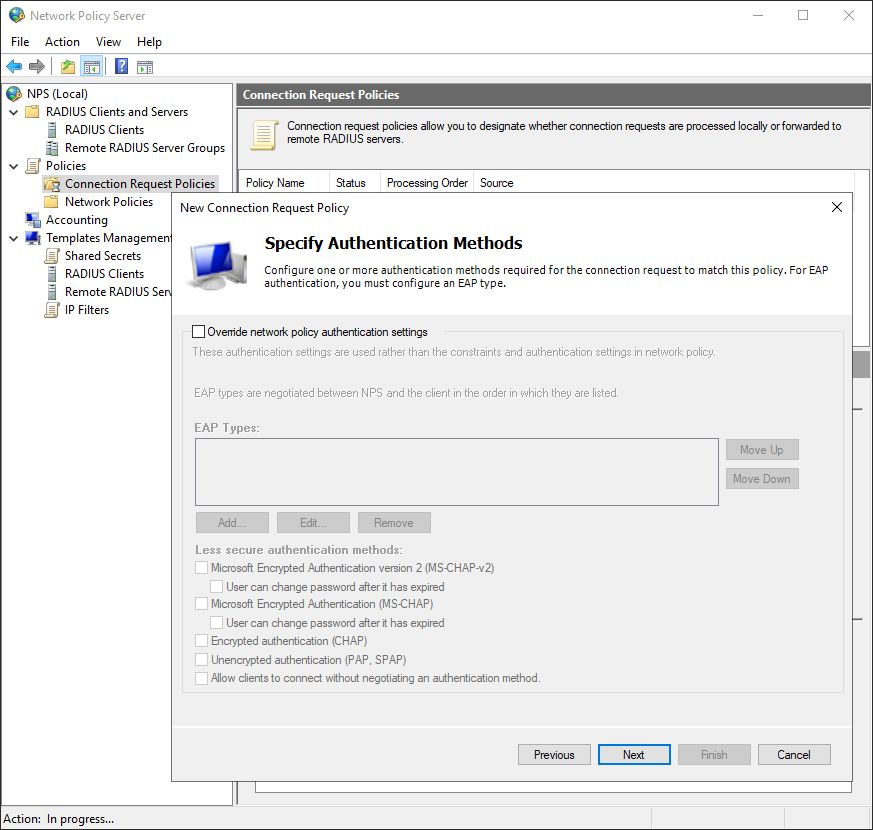Click the Connection Request Policies folder icon
Image resolution: width=873 pixels, height=830 pixels.
pos(52,184)
